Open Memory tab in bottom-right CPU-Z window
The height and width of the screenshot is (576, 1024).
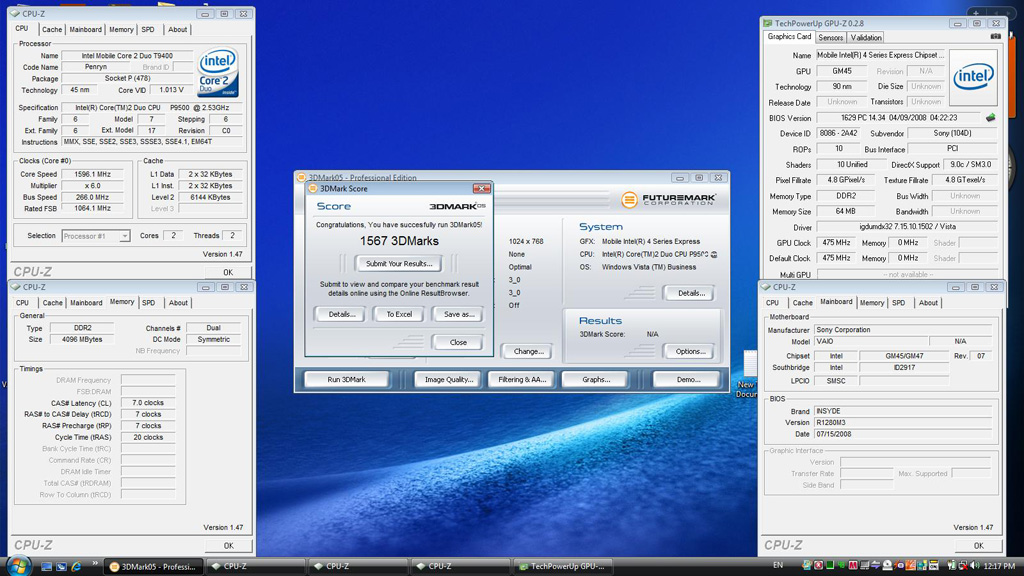(x=871, y=303)
